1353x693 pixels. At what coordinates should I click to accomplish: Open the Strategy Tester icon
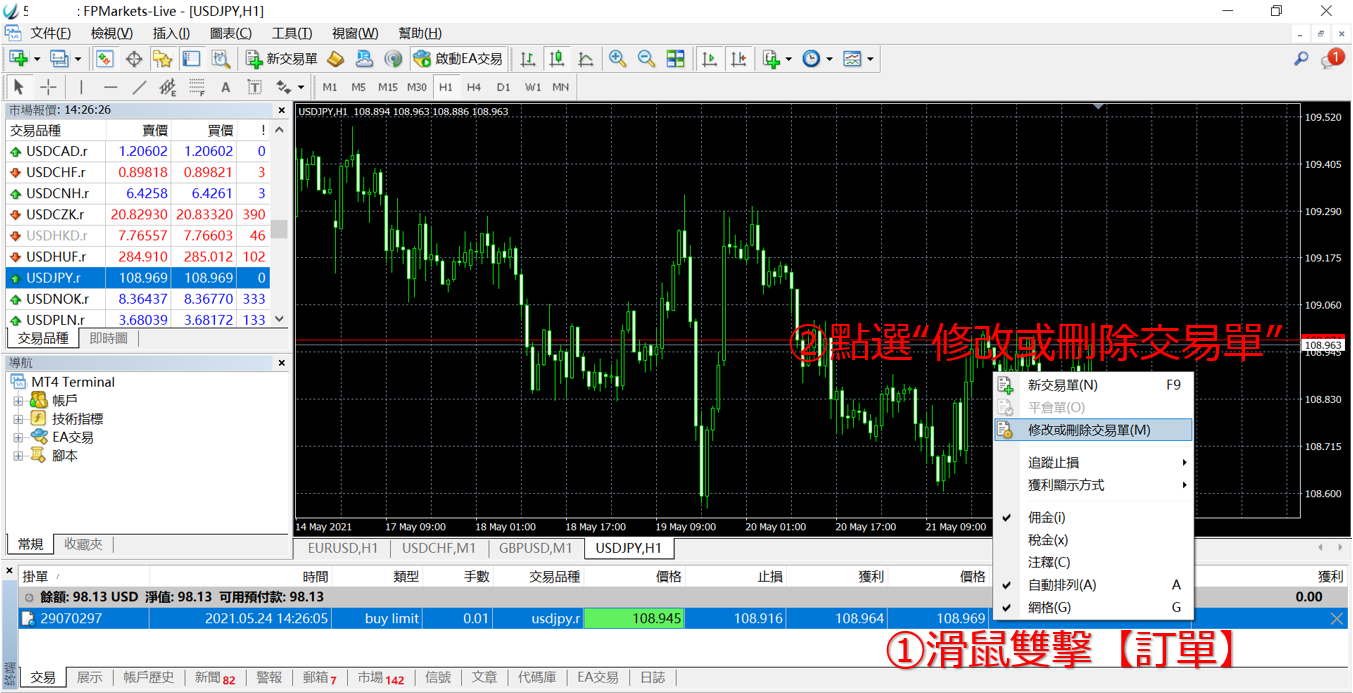point(220,59)
